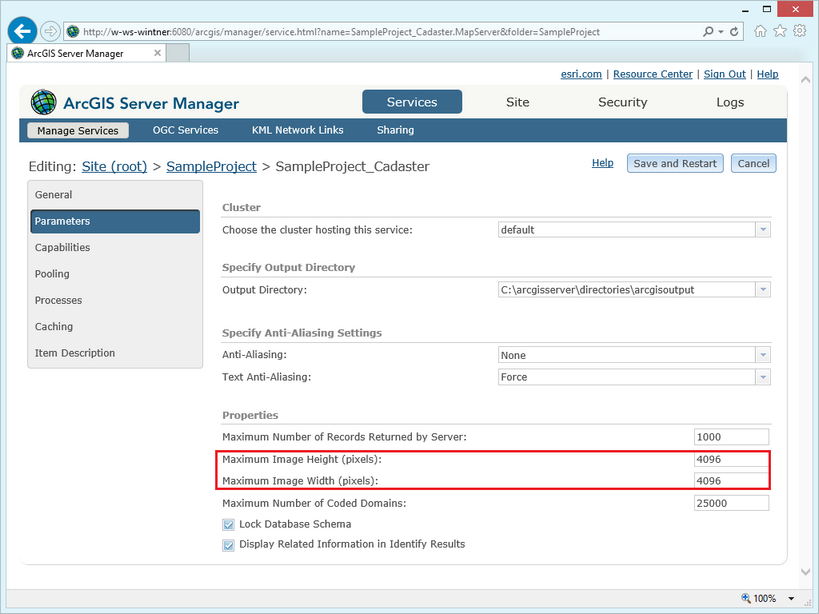Disable Display Related Information in Identify Results
This screenshot has width=819, height=614.
228,544
